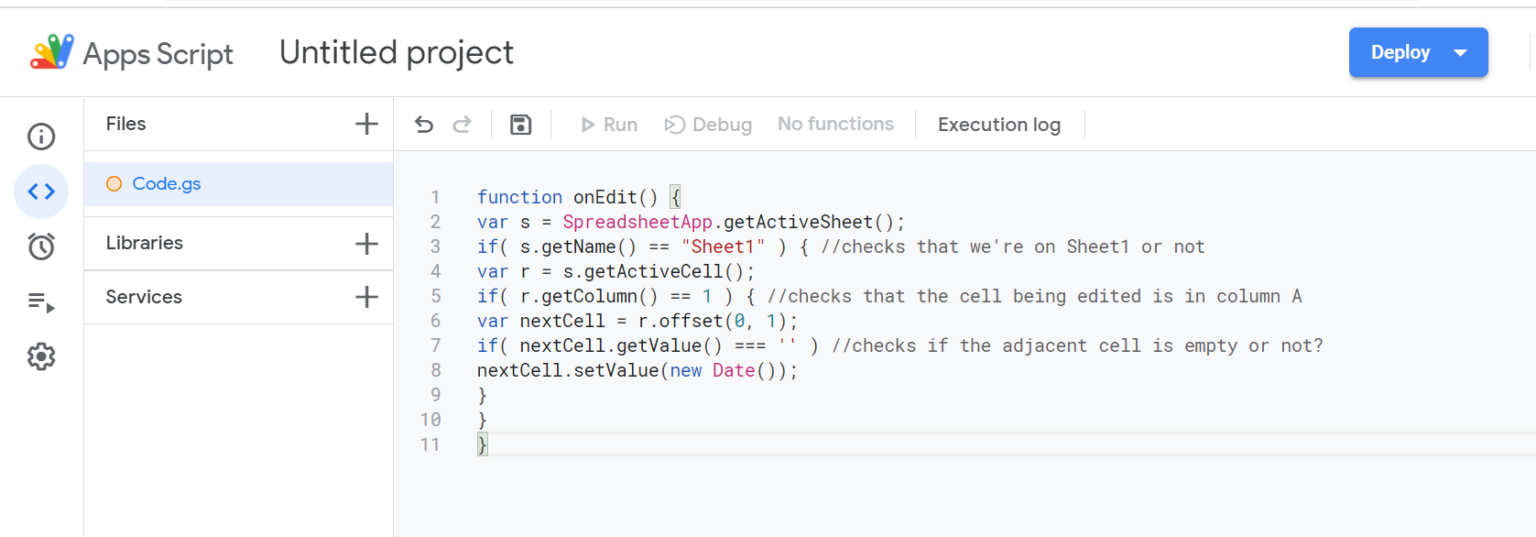Image resolution: width=1536 pixels, height=537 pixels.
Task: Open the Triggers alarm clock icon
Action: tap(41, 246)
